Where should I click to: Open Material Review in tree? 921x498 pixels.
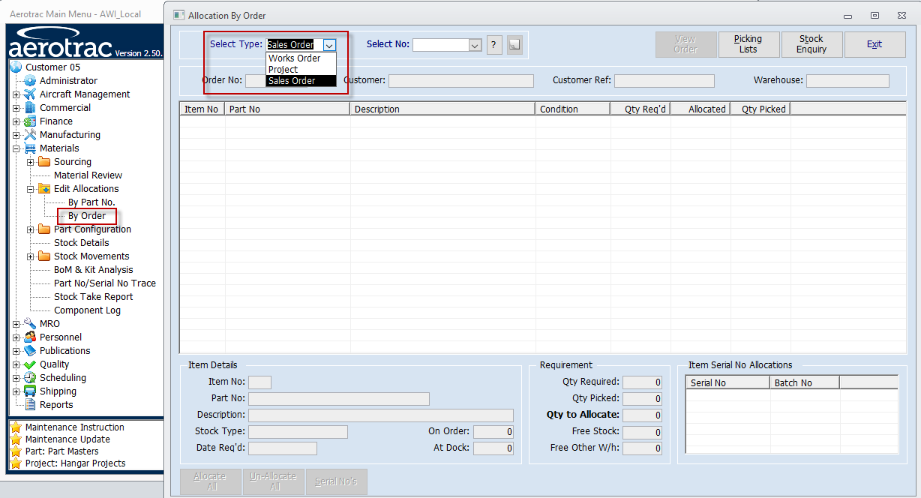click(x=88, y=175)
